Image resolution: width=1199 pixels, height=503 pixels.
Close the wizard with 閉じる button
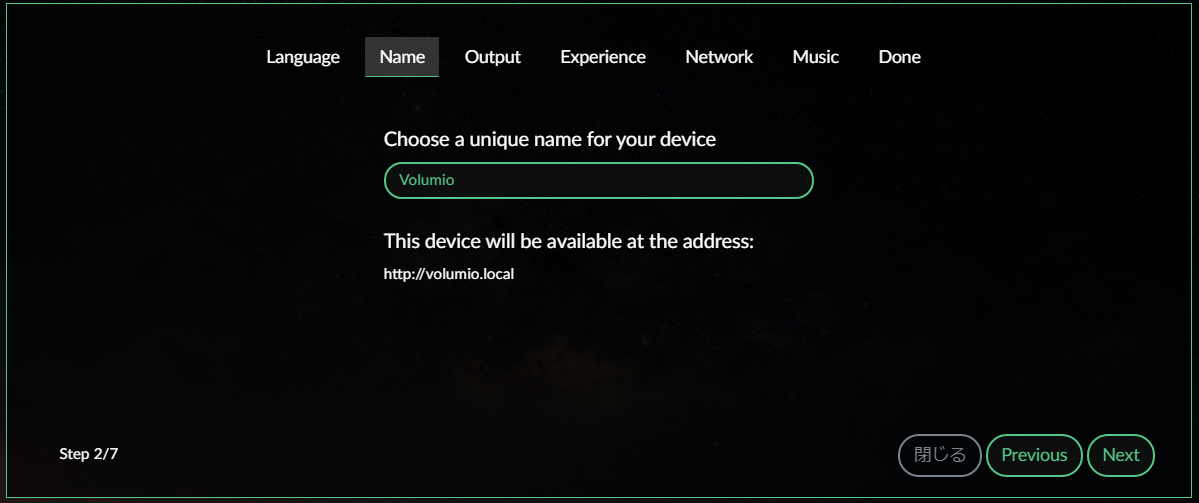[x=940, y=455]
